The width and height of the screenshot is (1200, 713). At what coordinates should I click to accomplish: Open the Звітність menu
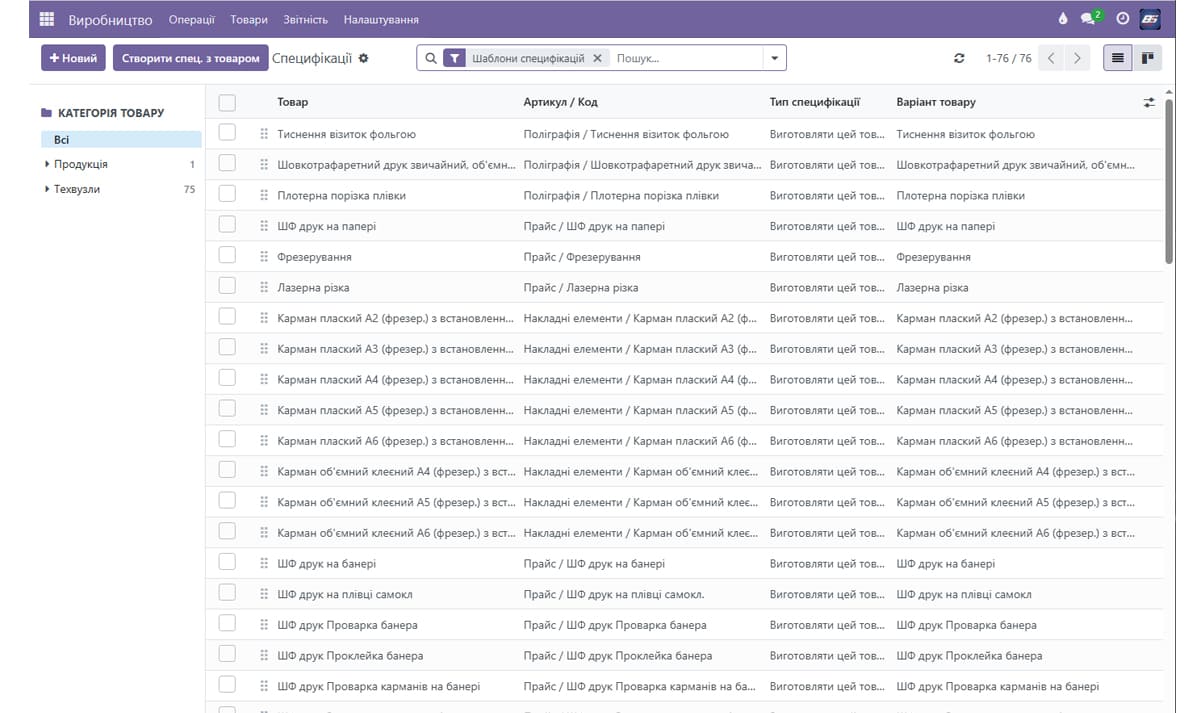coord(305,19)
